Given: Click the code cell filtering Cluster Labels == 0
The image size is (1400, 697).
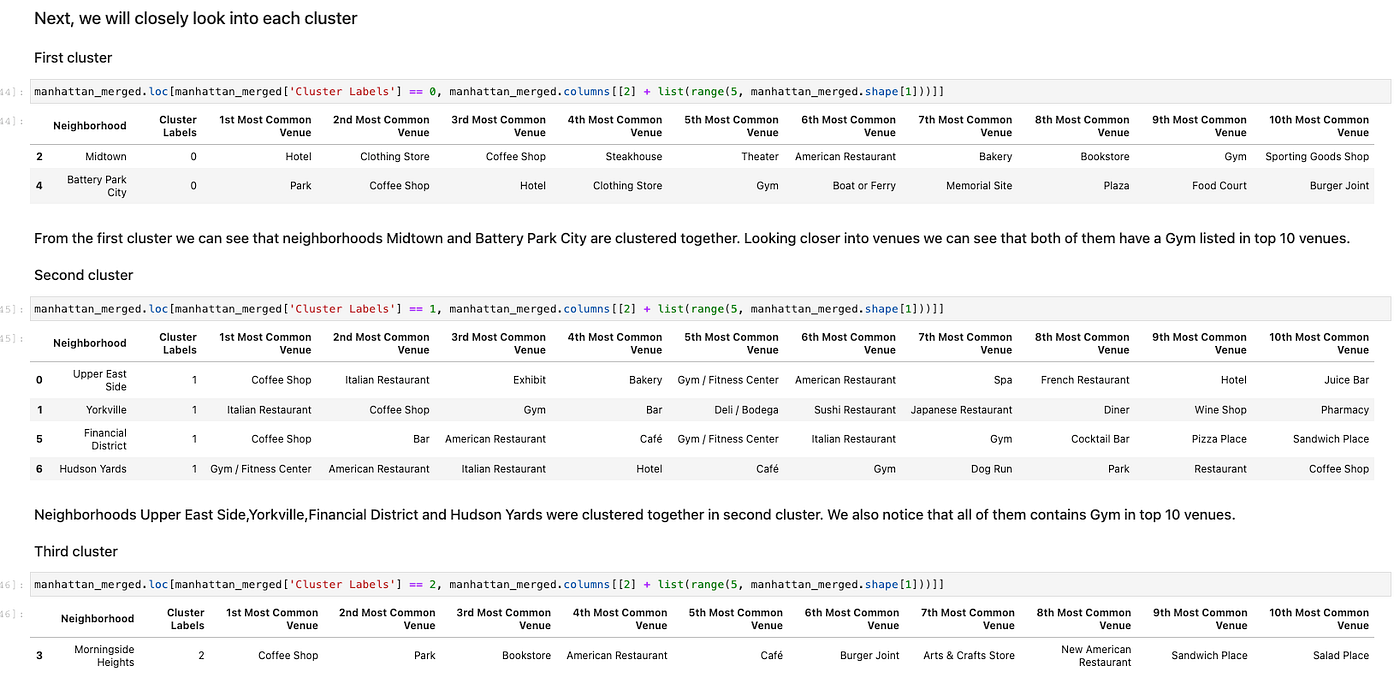Looking at the screenshot, I should tap(710, 91).
